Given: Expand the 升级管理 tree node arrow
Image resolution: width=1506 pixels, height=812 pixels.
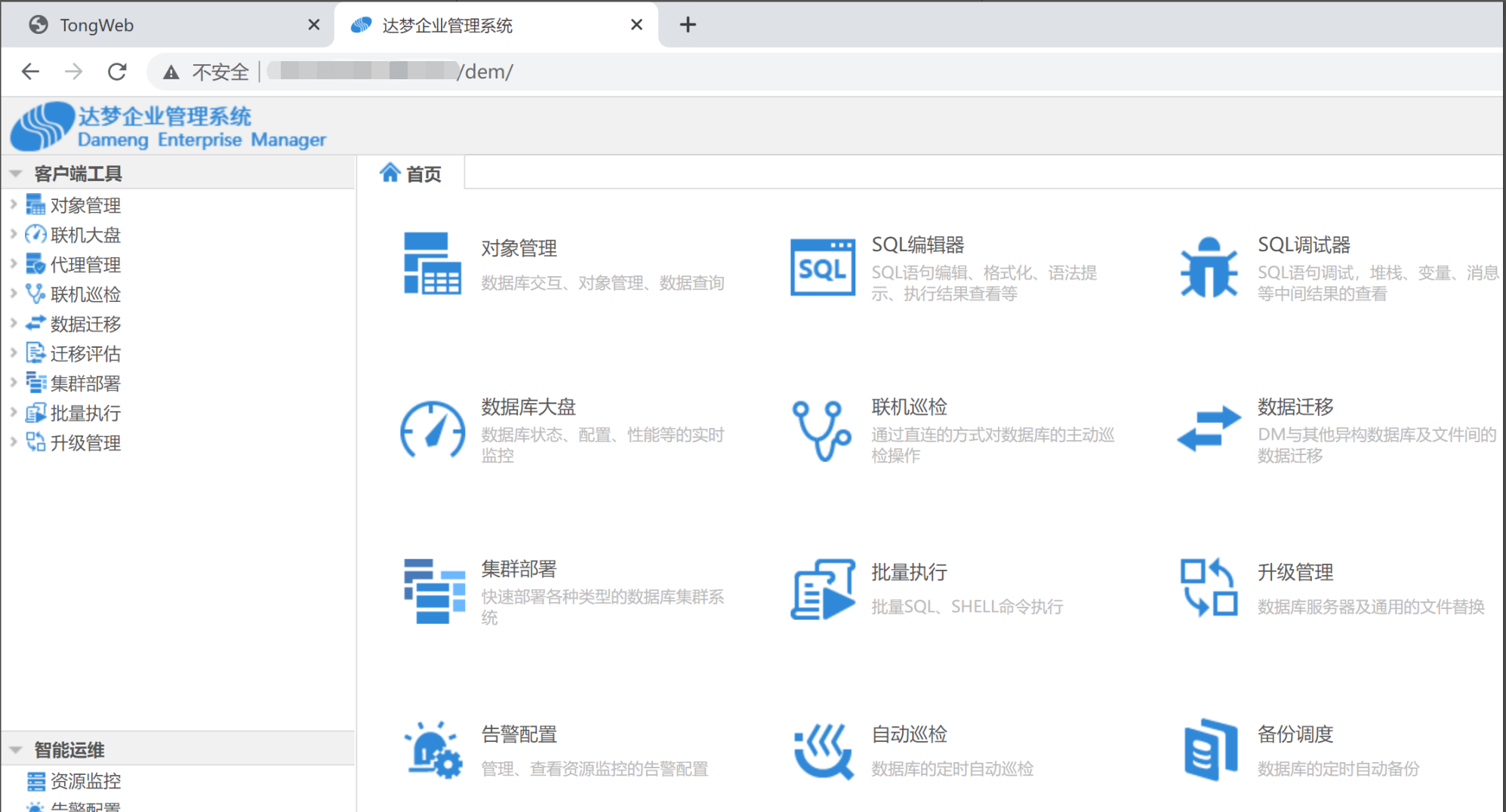Looking at the screenshot, I should [13, 442].
